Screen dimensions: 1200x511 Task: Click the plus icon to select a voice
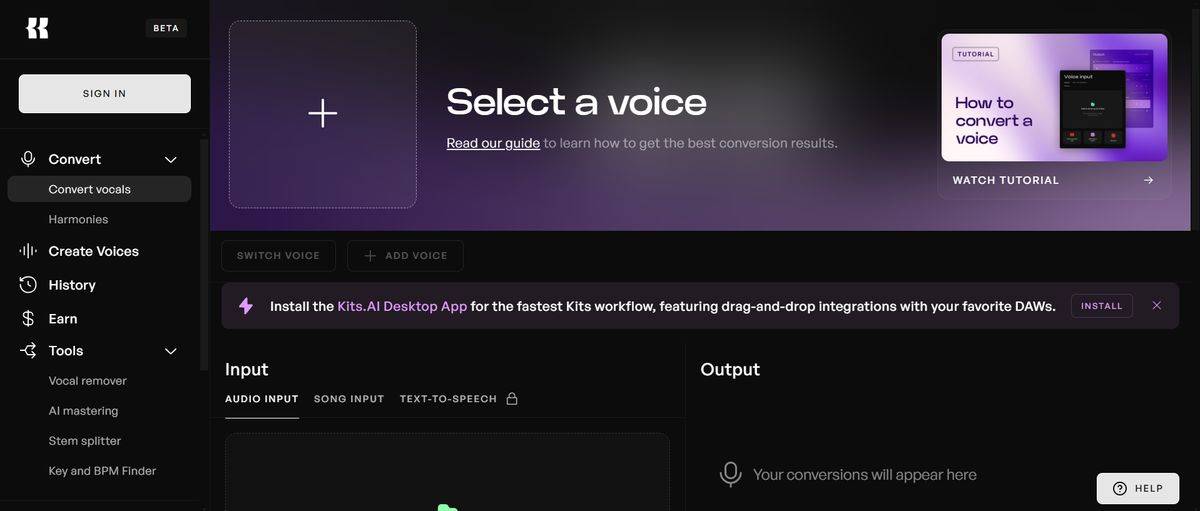click(322, 114)
